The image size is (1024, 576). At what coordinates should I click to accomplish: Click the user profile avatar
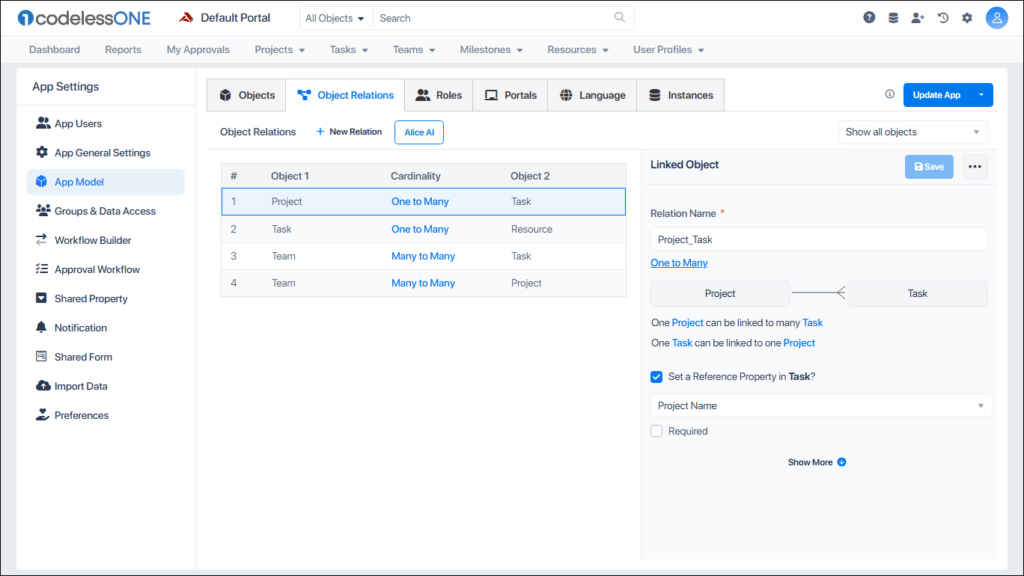pyautogui.click(x=996, y=18)
